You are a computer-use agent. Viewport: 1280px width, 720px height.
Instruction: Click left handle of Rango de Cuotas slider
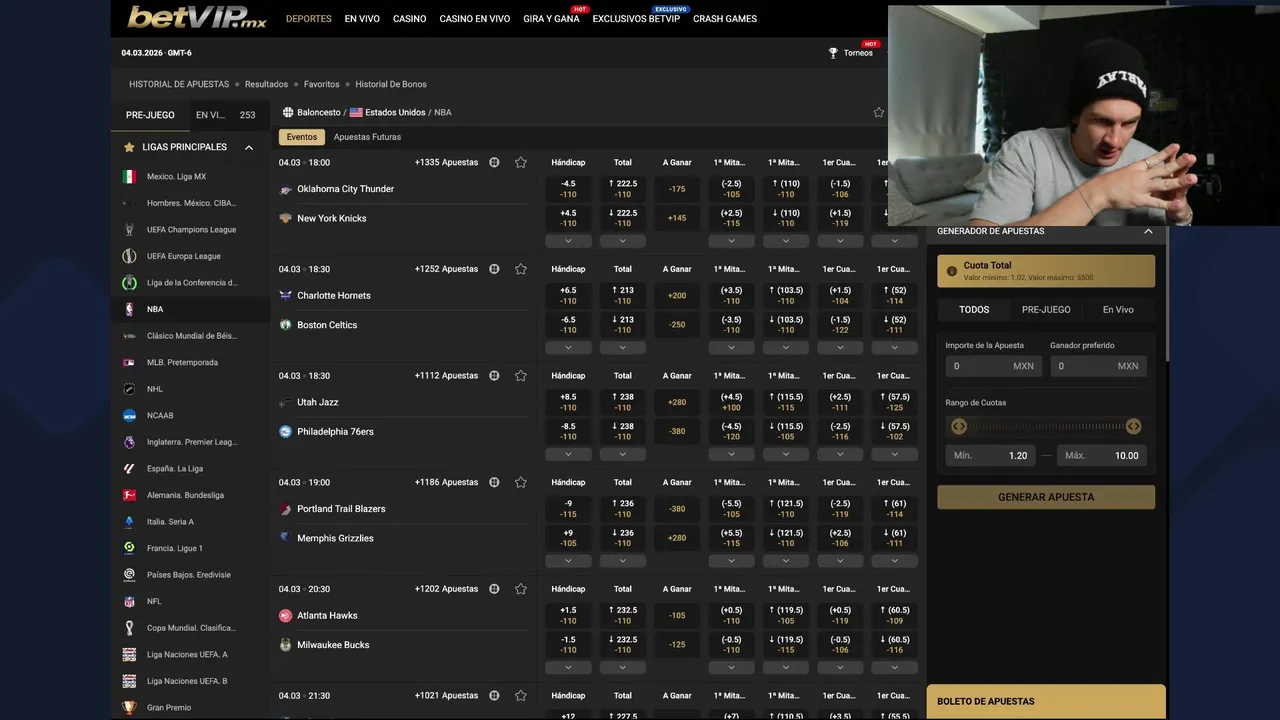click(959, 426)
